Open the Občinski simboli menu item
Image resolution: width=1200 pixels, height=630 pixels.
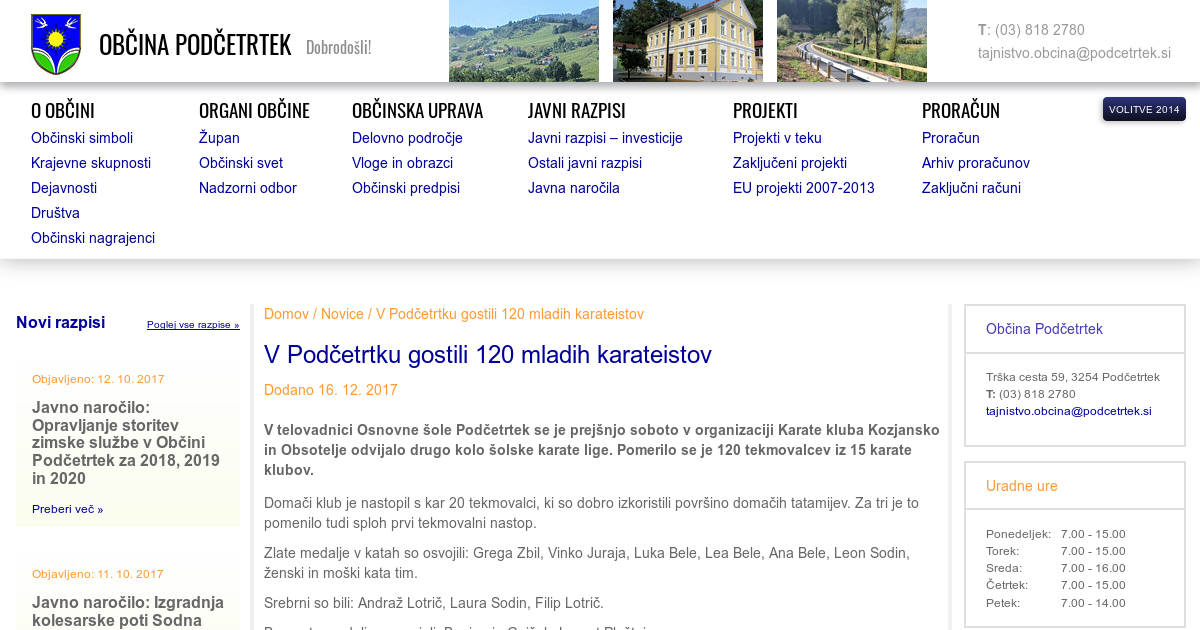[x=82, y=138]
